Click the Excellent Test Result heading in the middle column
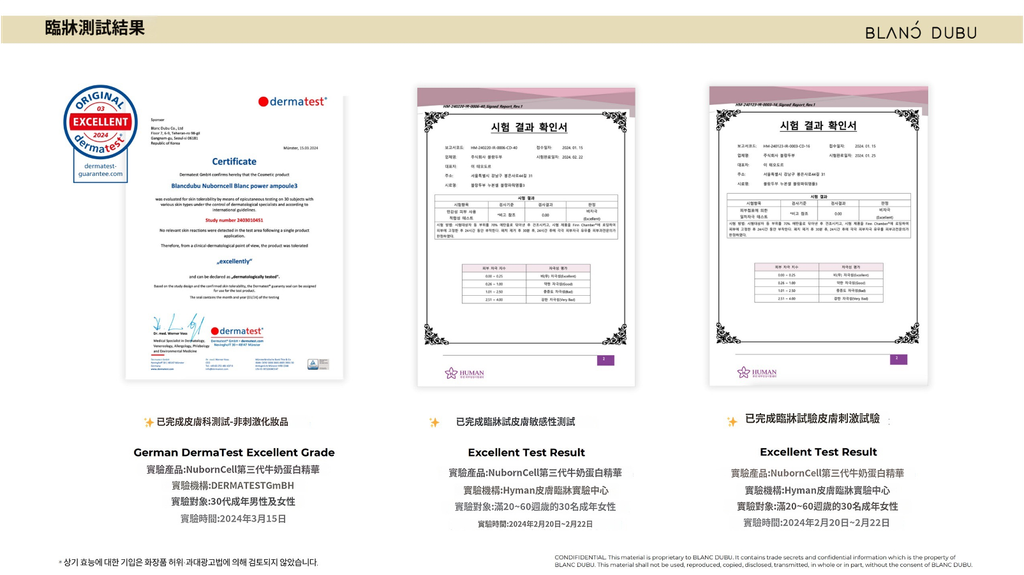The width and height of the screenshot is (1024, 575). pyautogui.click(x=526, y=453)
